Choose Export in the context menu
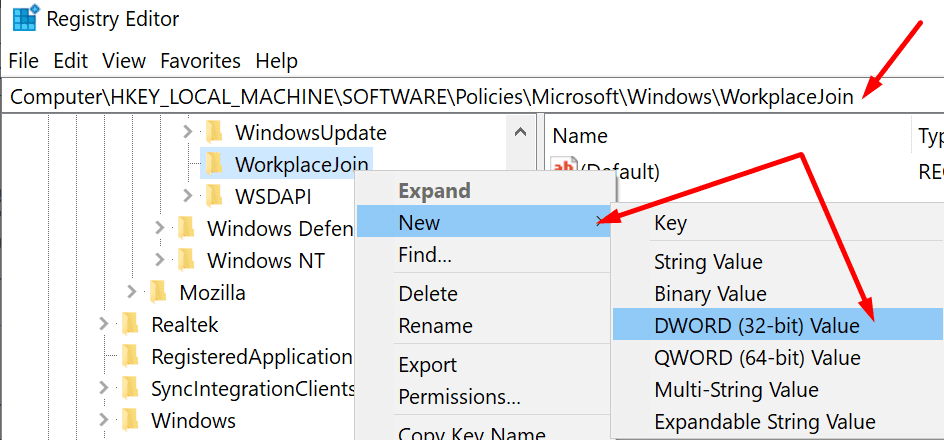944x440 pixels. tap(484, 365)
